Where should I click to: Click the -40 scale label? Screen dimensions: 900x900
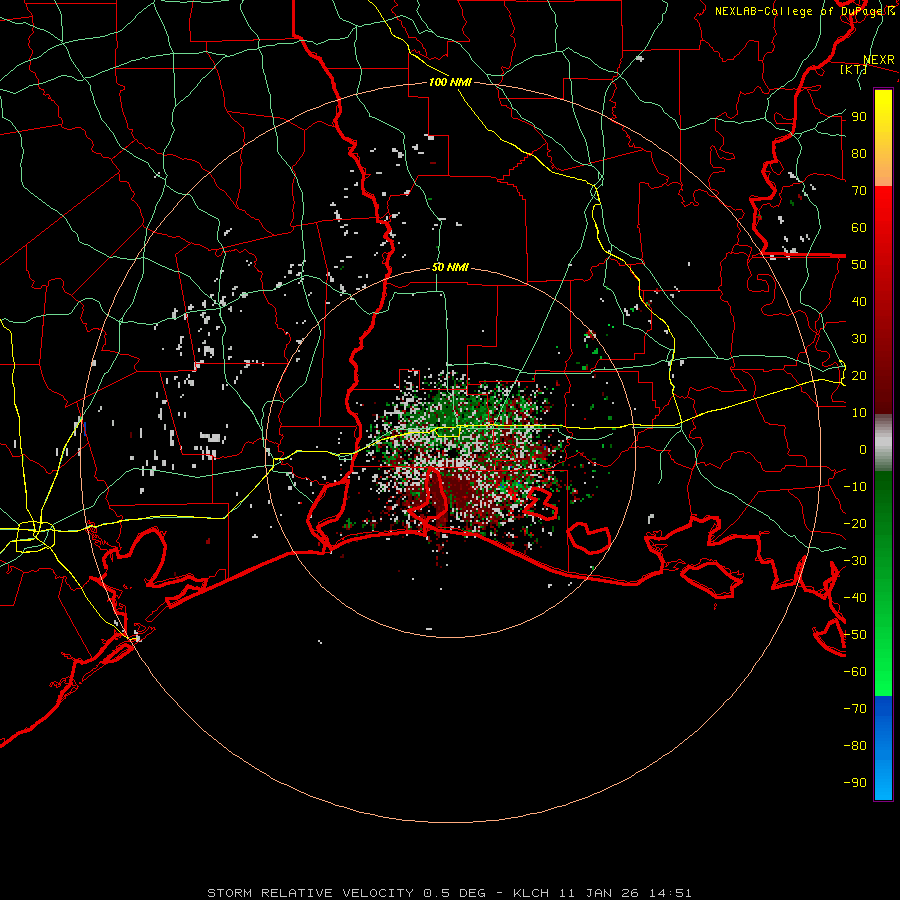coord(855,598)
